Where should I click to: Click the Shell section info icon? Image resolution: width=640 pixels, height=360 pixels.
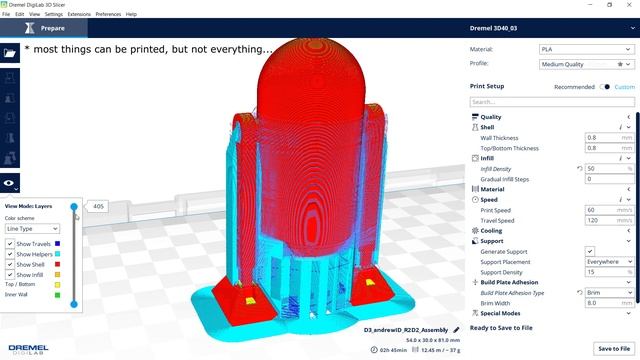coord(620,127)
